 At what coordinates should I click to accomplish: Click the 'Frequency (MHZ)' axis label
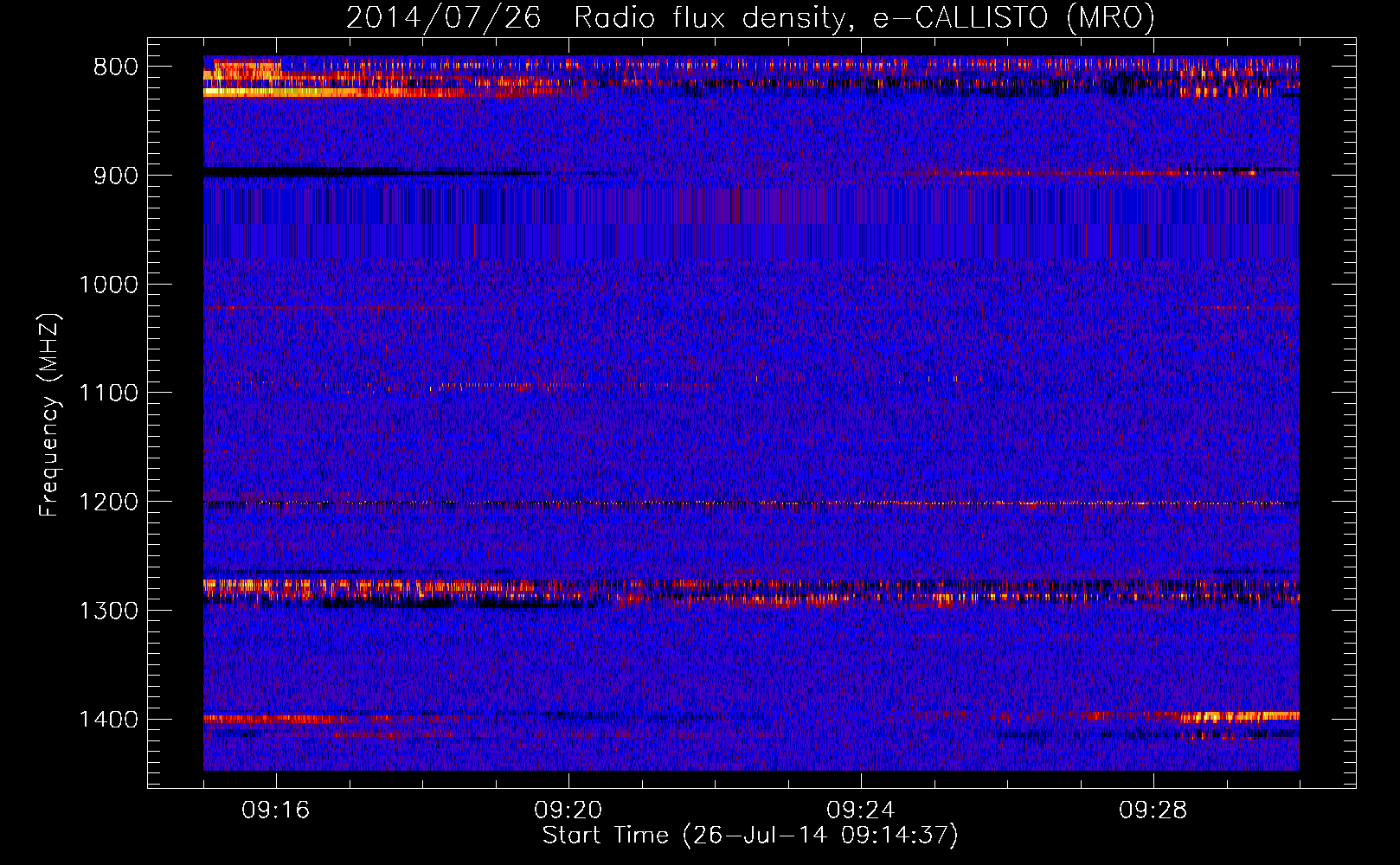tap(50, 415)
